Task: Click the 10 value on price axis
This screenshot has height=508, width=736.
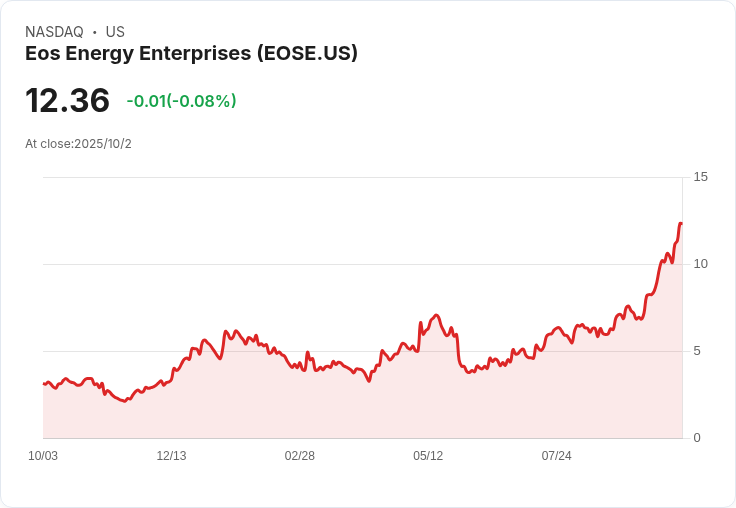Action: click(700, 264)
